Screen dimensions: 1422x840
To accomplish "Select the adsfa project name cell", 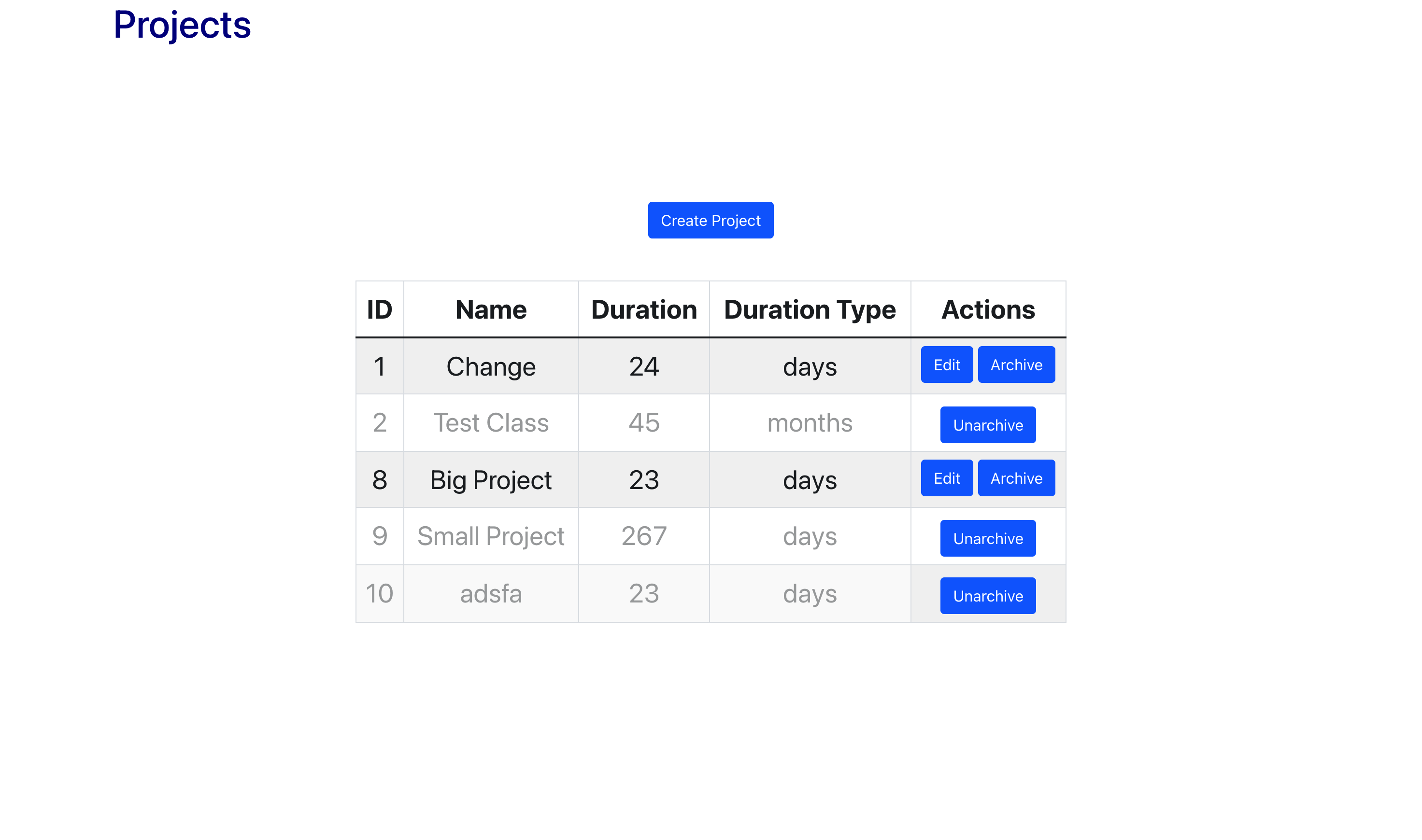I will (x=490, y=594).
